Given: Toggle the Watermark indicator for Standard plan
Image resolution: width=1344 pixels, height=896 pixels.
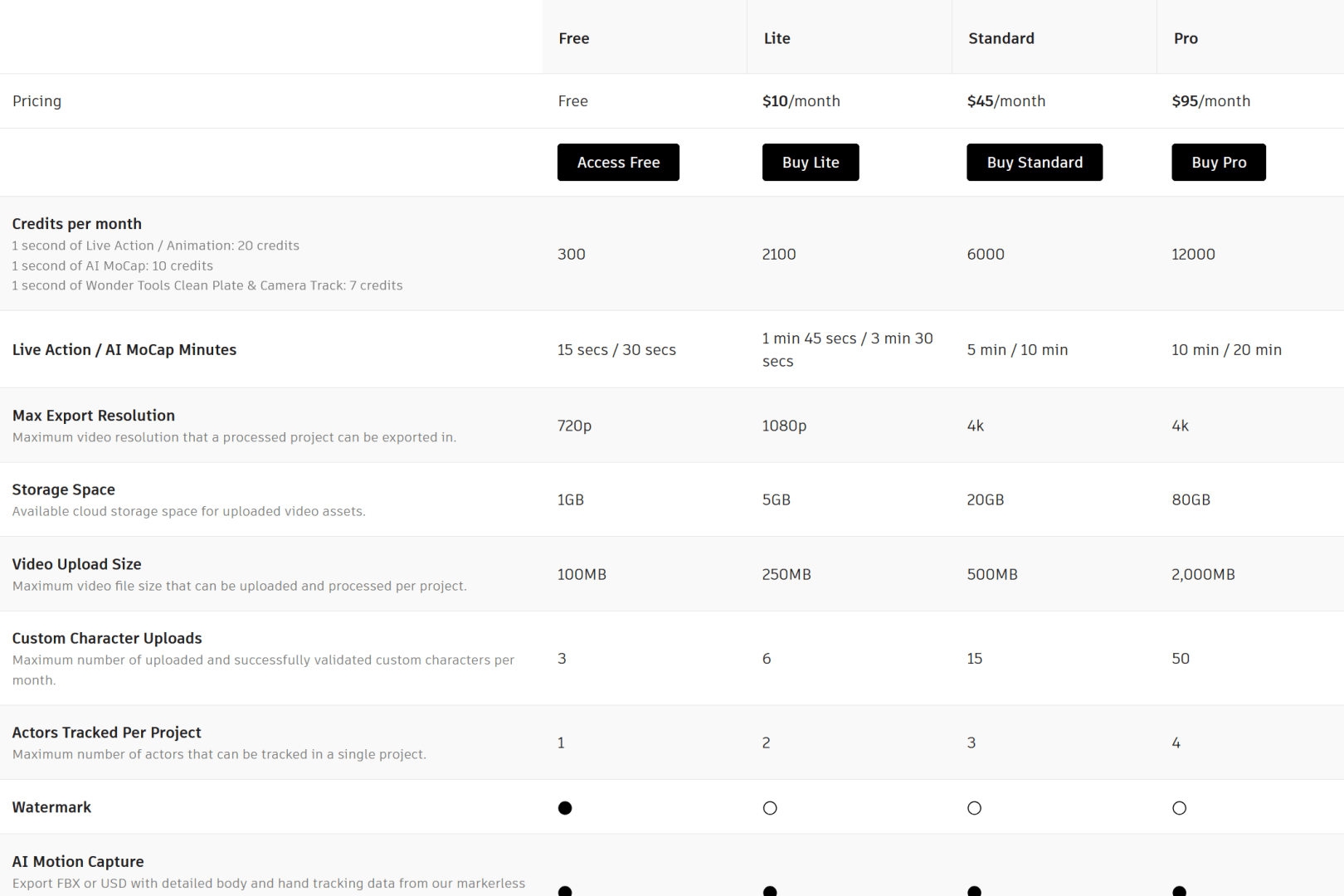Looking at the screenshot, I should click(974, 807).
